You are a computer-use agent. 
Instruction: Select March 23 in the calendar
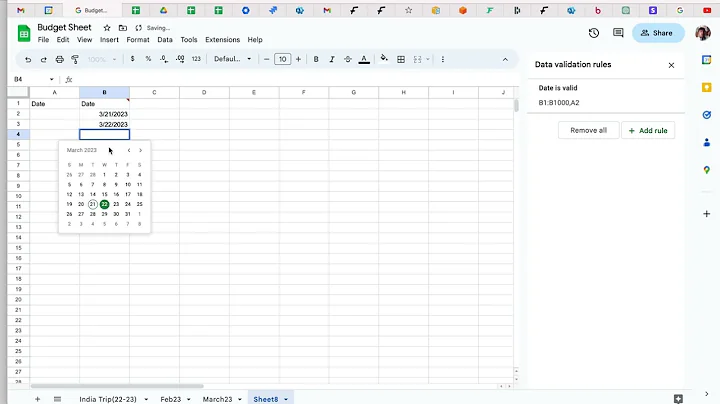point(116,204)
